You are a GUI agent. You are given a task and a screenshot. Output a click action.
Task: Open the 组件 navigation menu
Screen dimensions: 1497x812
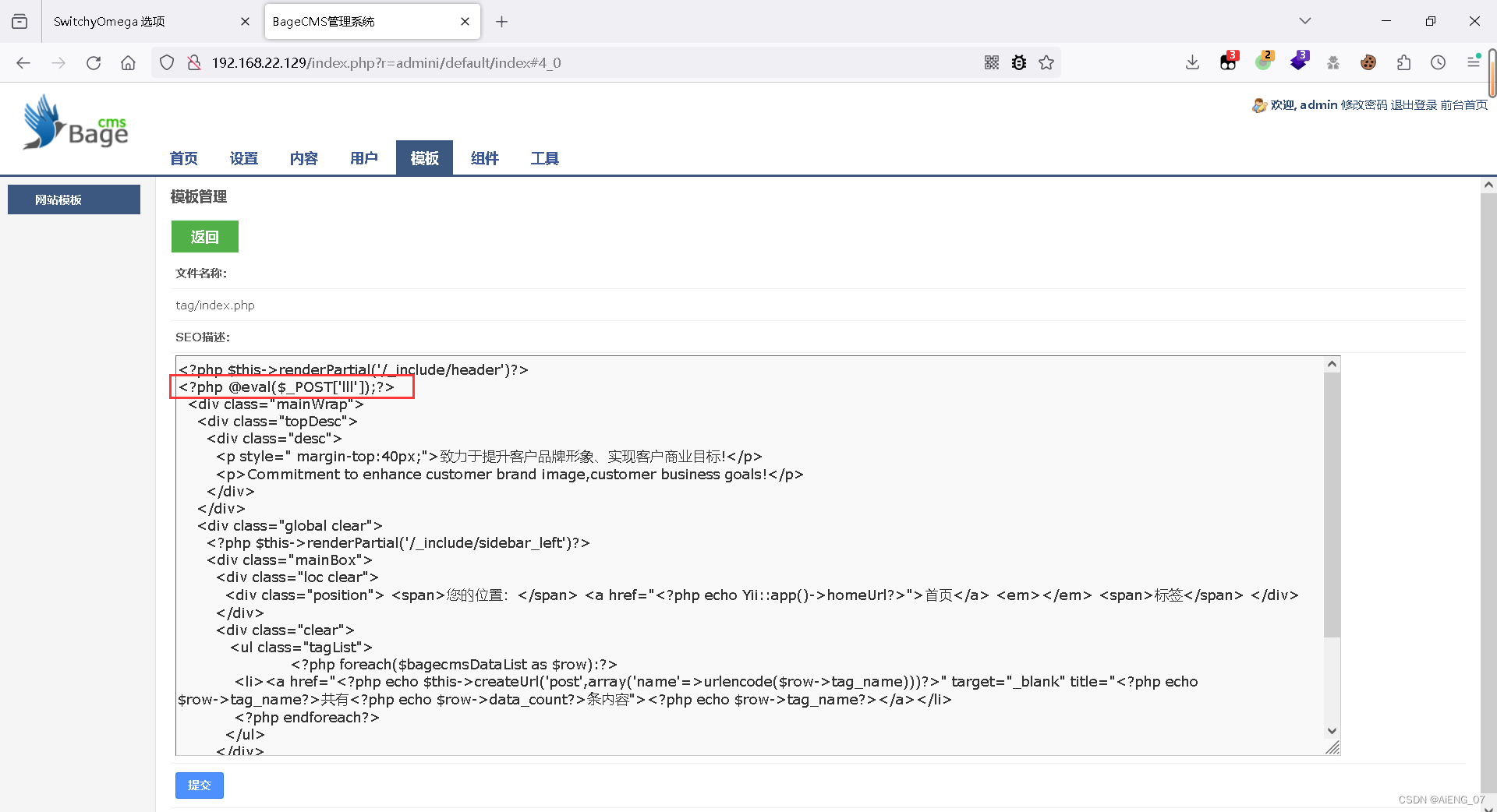coord(484,158)
